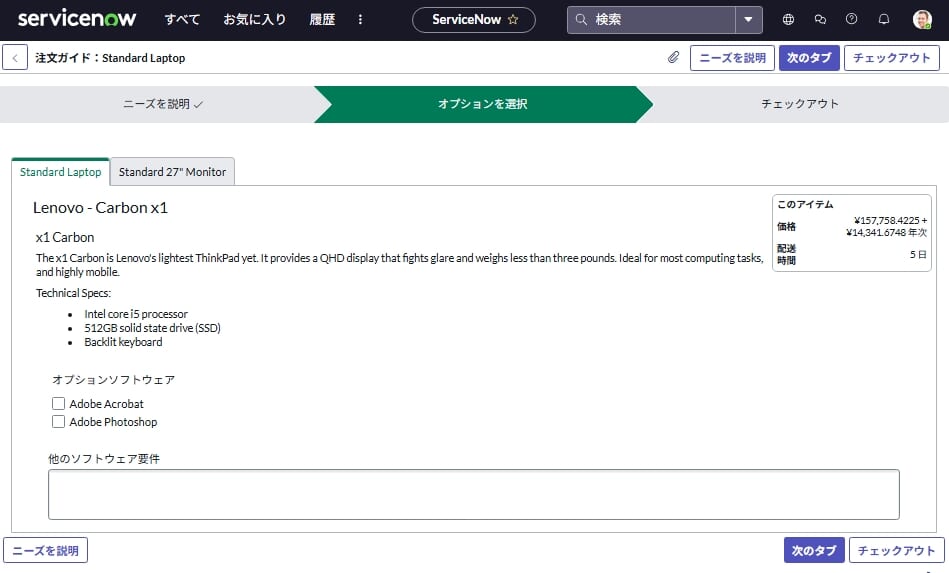Click the Backlit keyboard bullet
The width and height of the screenshot is (949, 573).
click(x=123, y=342)
